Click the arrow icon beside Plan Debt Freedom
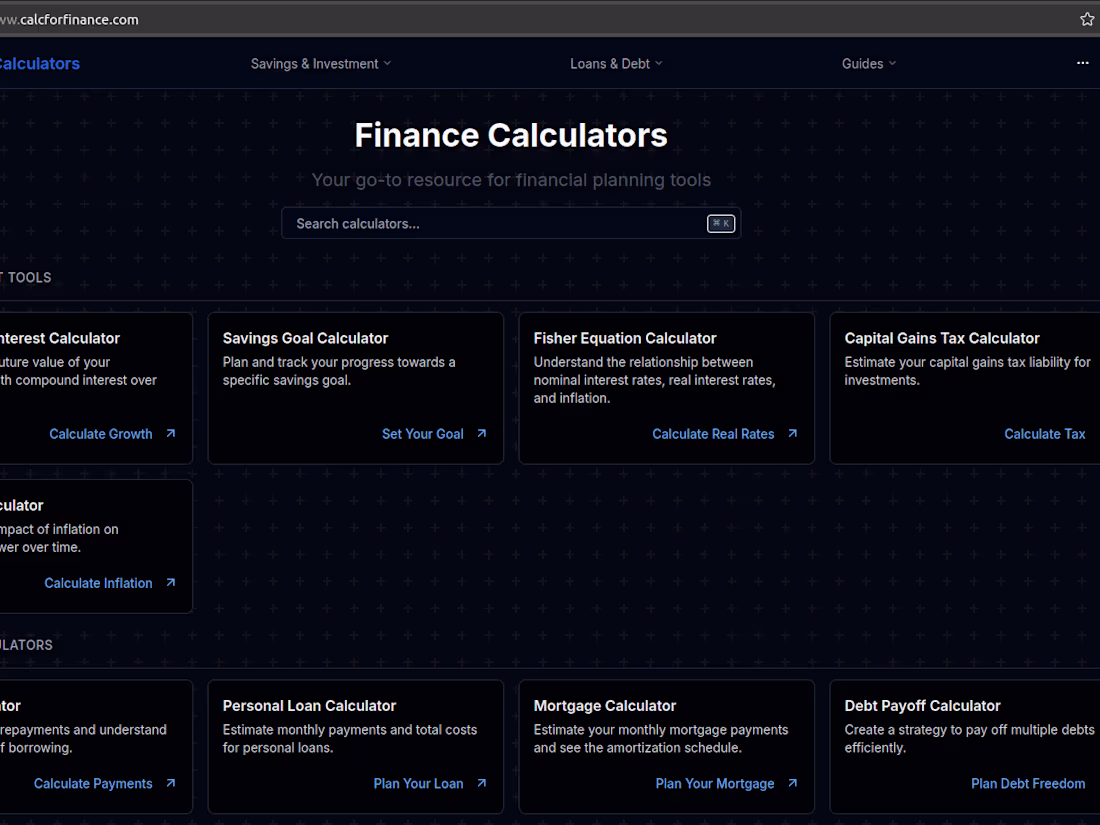This screenshot has width=1100, height=825. pos(1095,783)
